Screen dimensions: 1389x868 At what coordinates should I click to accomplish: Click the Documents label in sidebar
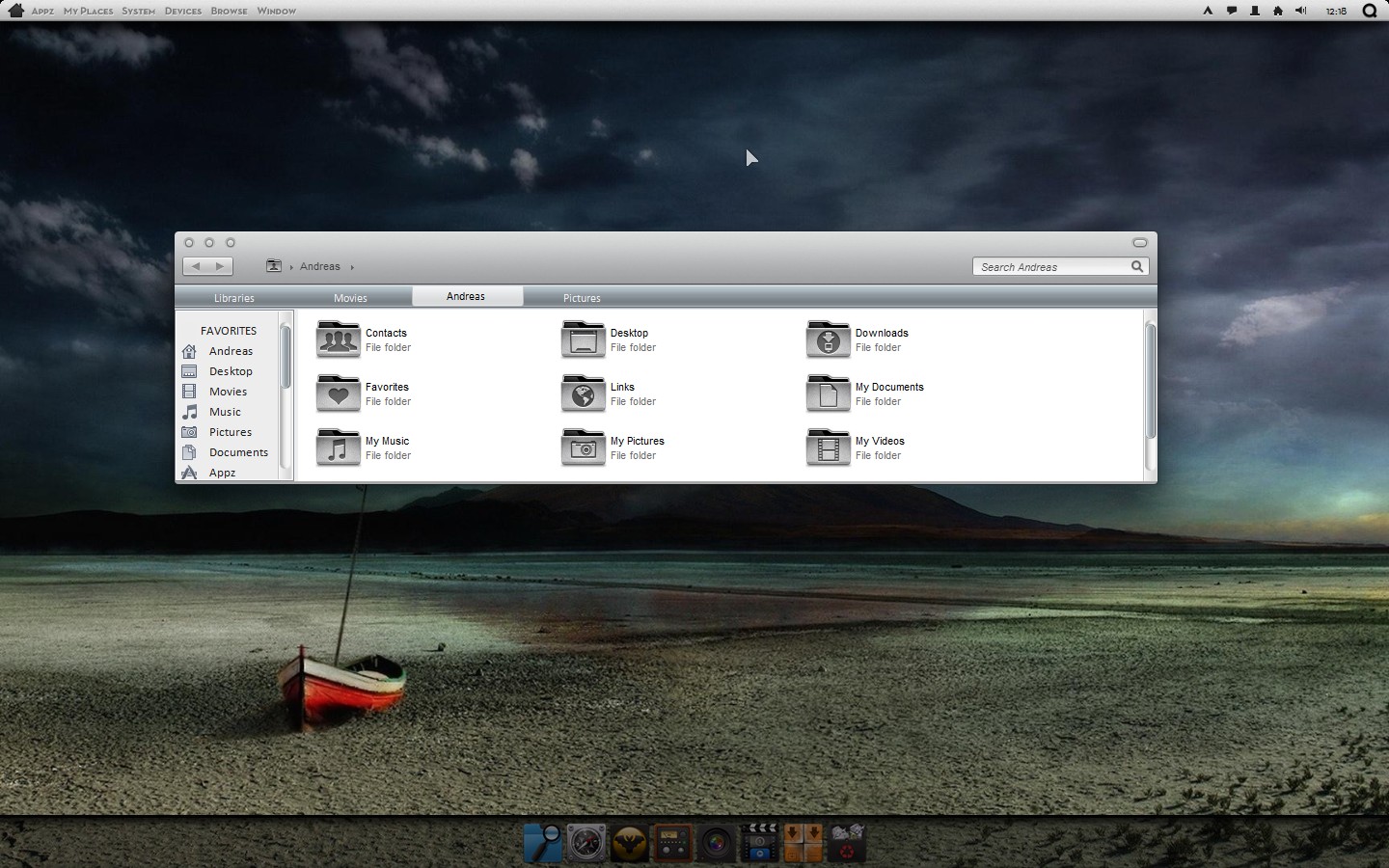(x=238, y=452)
